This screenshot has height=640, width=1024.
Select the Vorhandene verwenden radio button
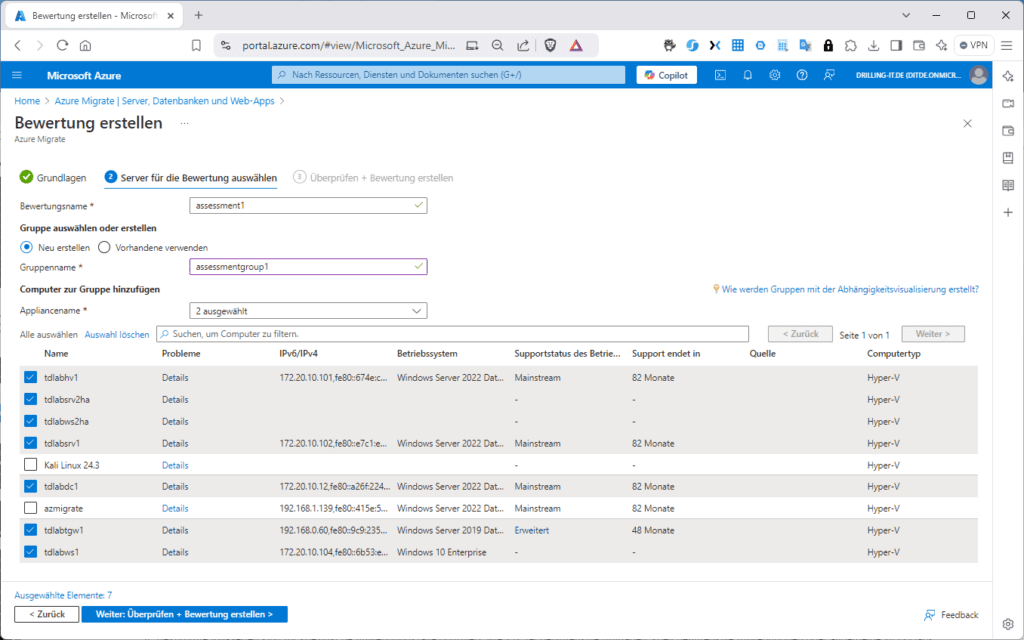click(x=104, y=248)
